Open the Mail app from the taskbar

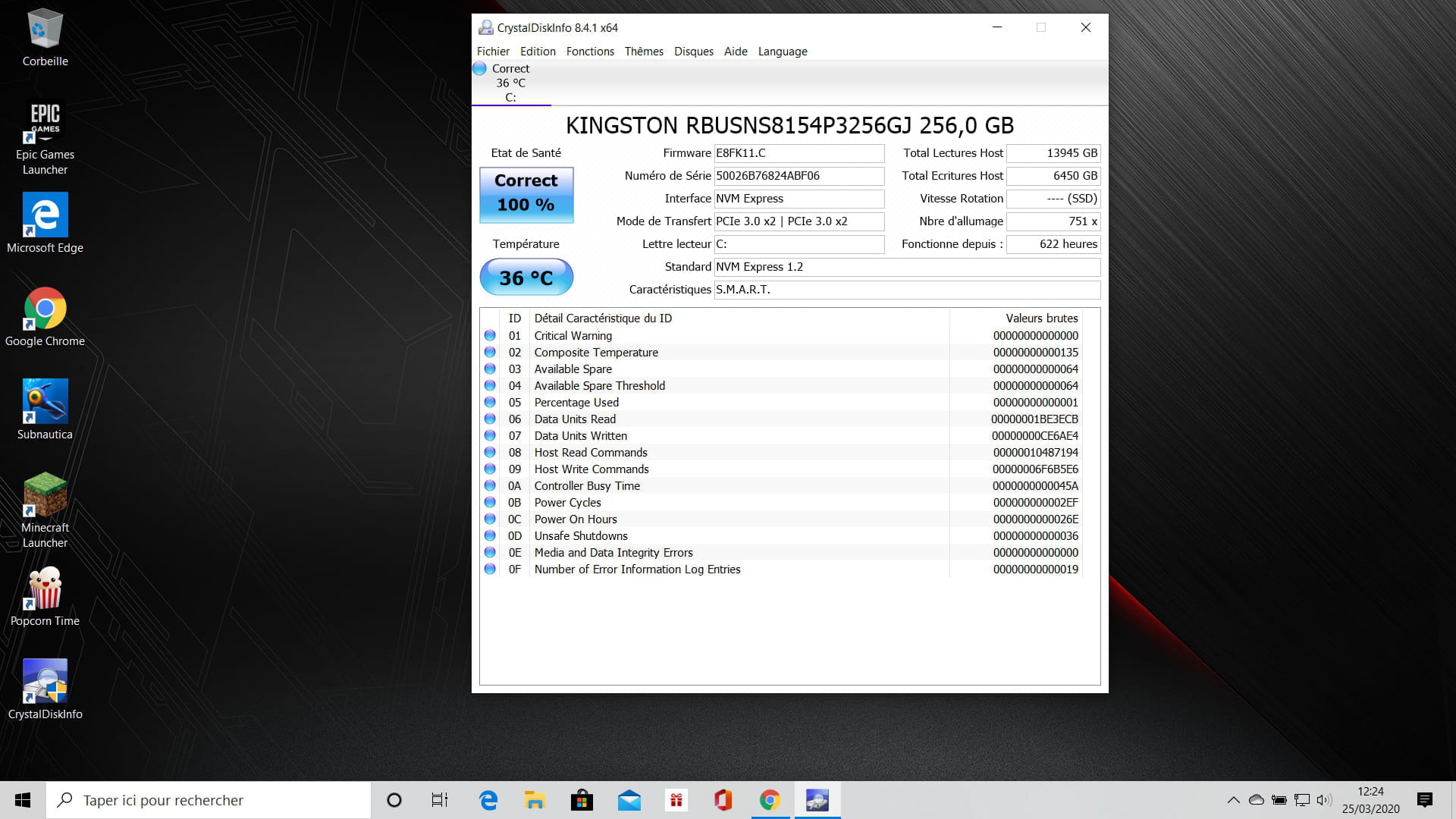[629, 800]
